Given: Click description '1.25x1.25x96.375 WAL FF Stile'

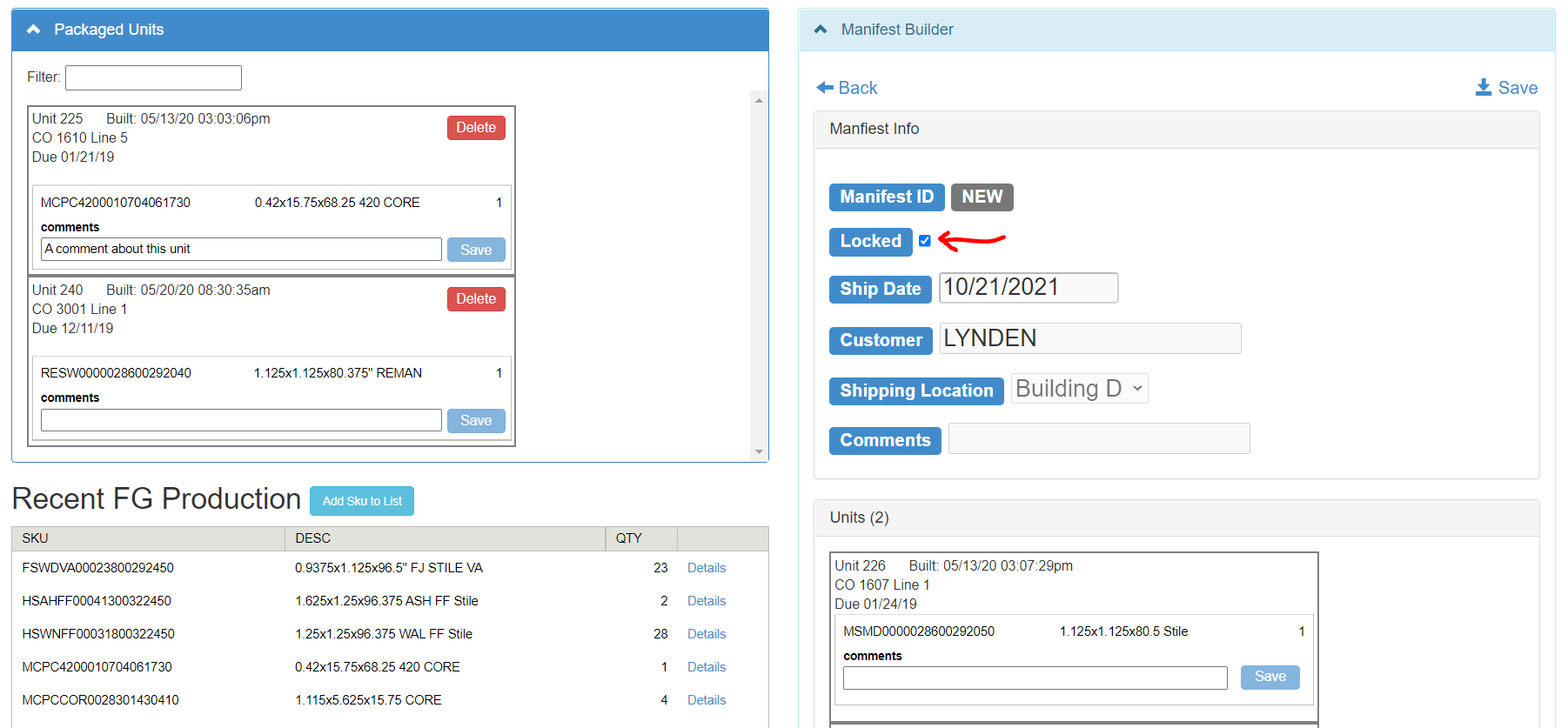Looking at the screenshot, I should click(x=384, y=634).
